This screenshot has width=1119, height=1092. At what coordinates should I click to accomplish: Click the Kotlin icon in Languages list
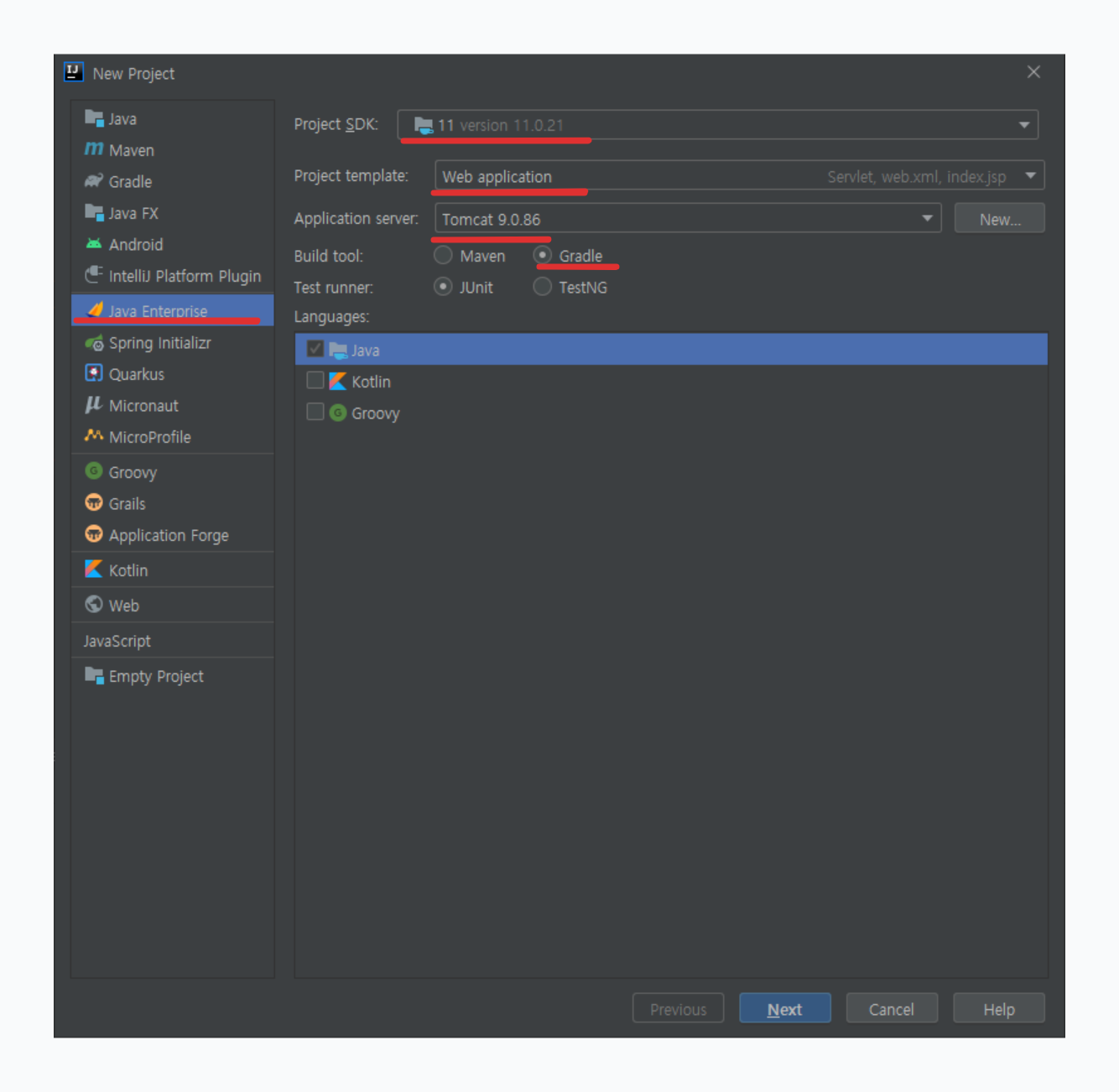point(338,381)
